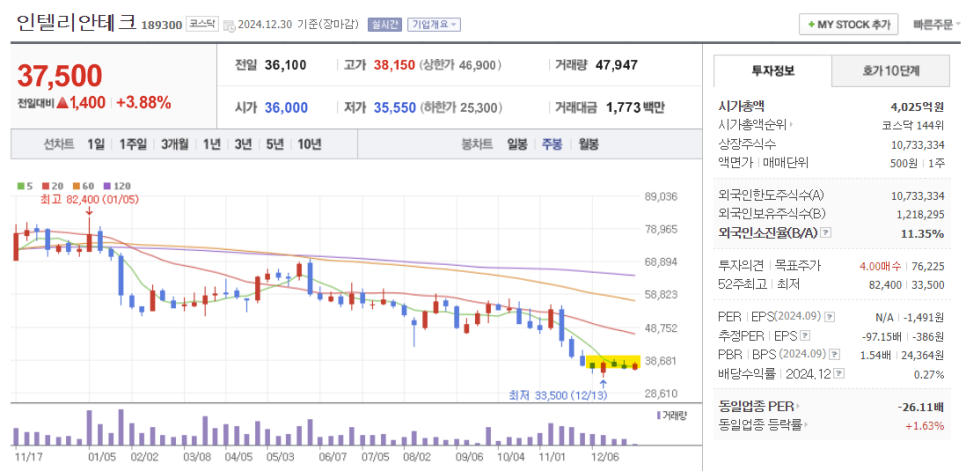
Task: Click the 최고 82,400 (01/05) chart marker
Action: point(89,199)
